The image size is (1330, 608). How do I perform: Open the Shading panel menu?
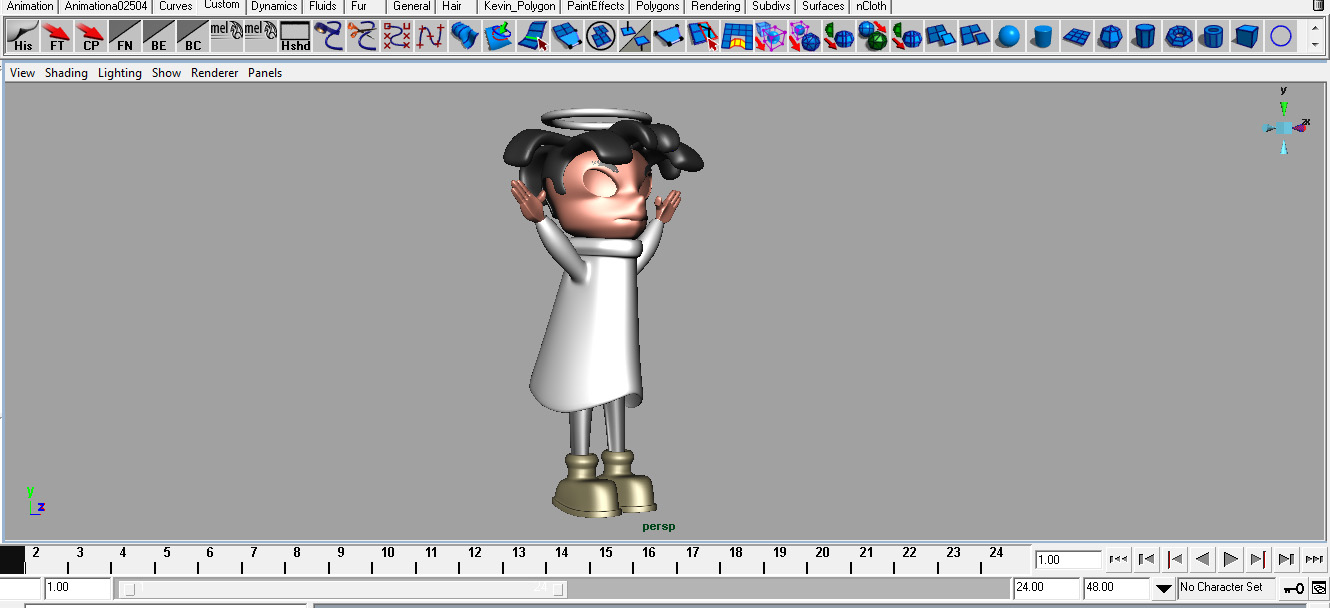[x=66, y=73]
